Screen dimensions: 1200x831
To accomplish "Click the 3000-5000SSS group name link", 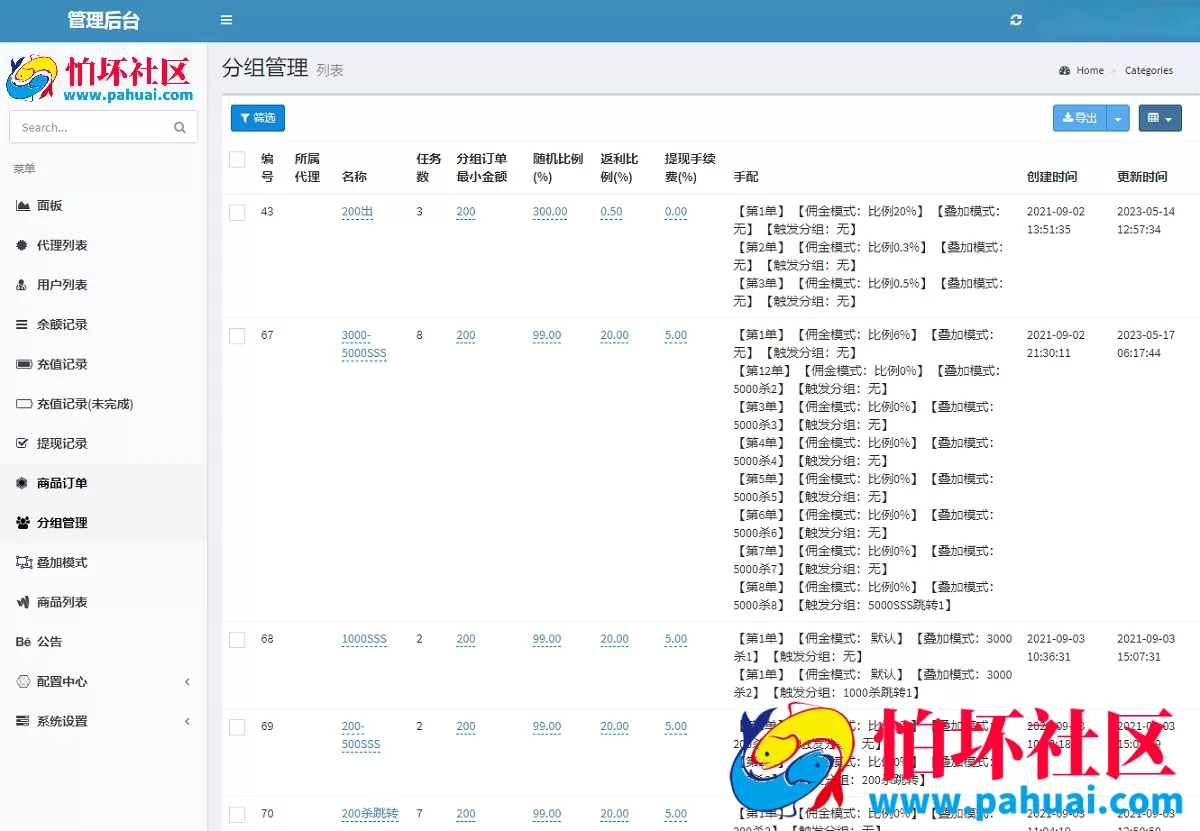I will [364, 344].
